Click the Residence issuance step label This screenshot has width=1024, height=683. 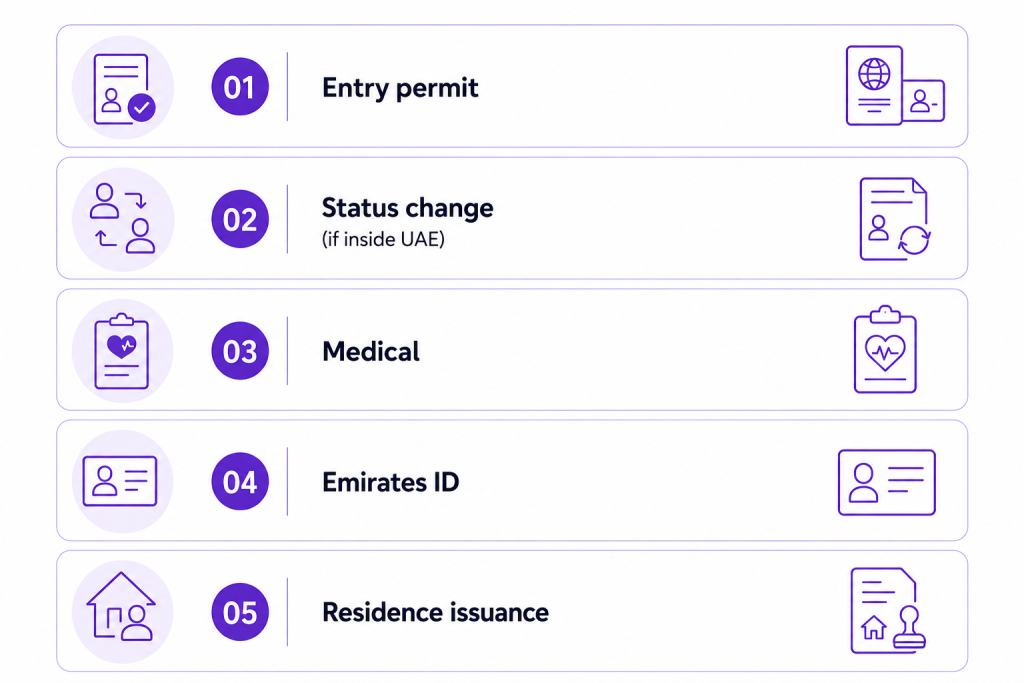[436, 612]
